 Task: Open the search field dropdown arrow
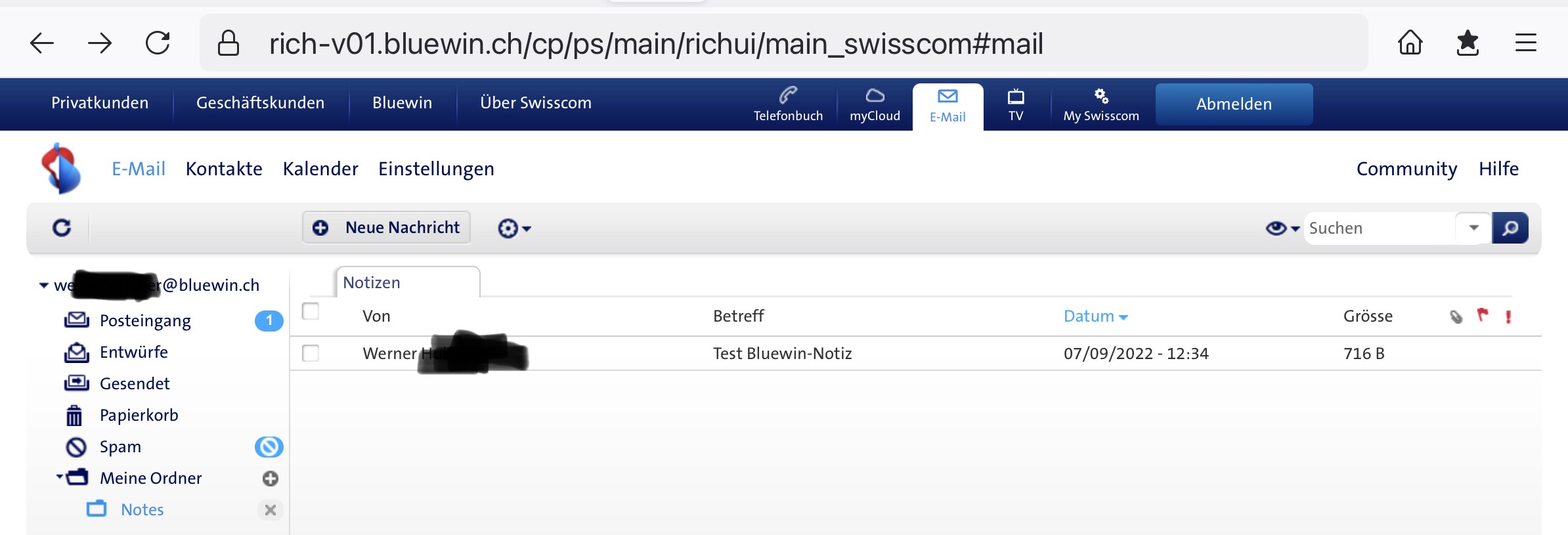(1473, 228)
